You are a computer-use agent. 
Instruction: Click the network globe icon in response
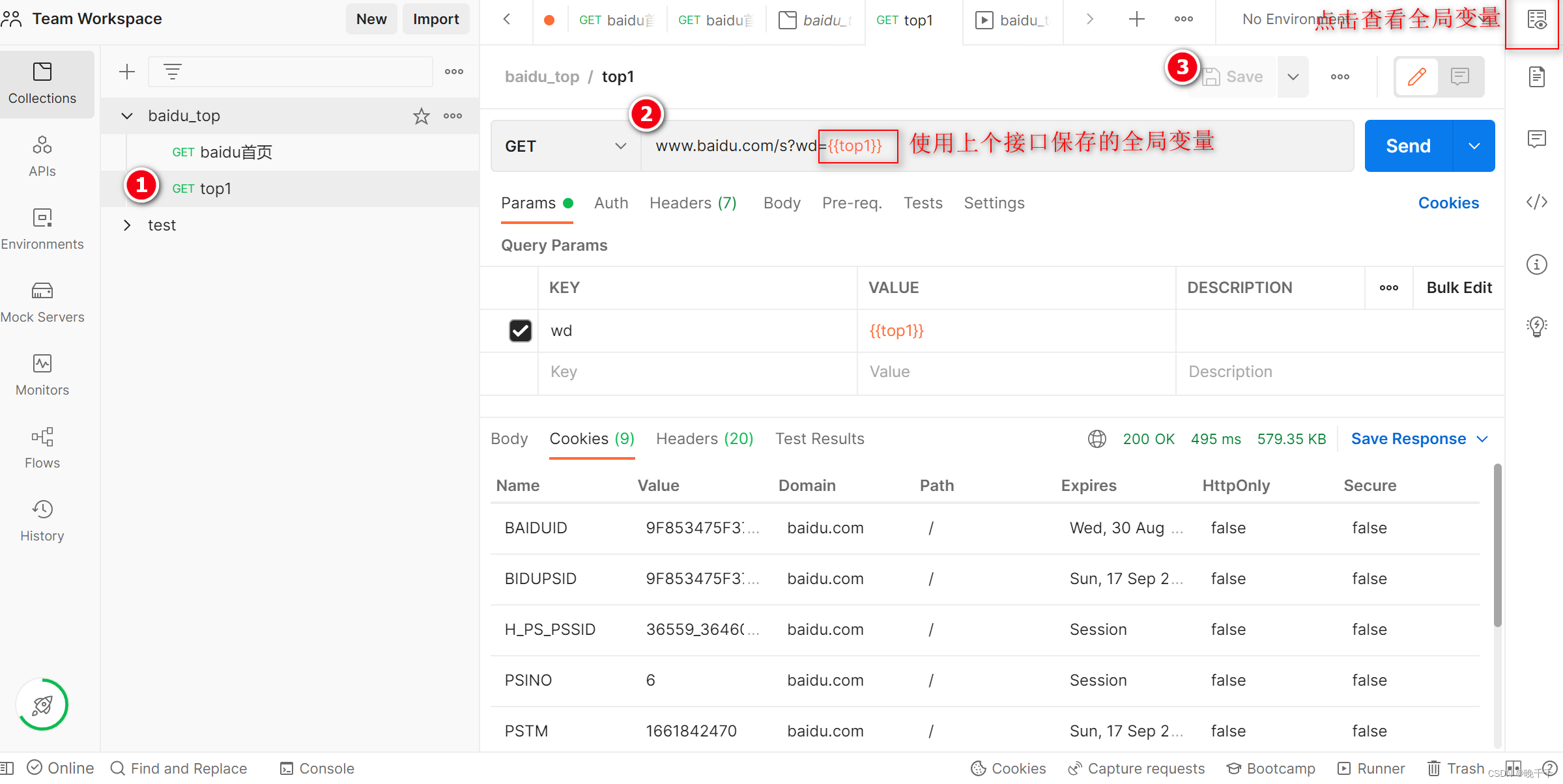click(1097, 439)
